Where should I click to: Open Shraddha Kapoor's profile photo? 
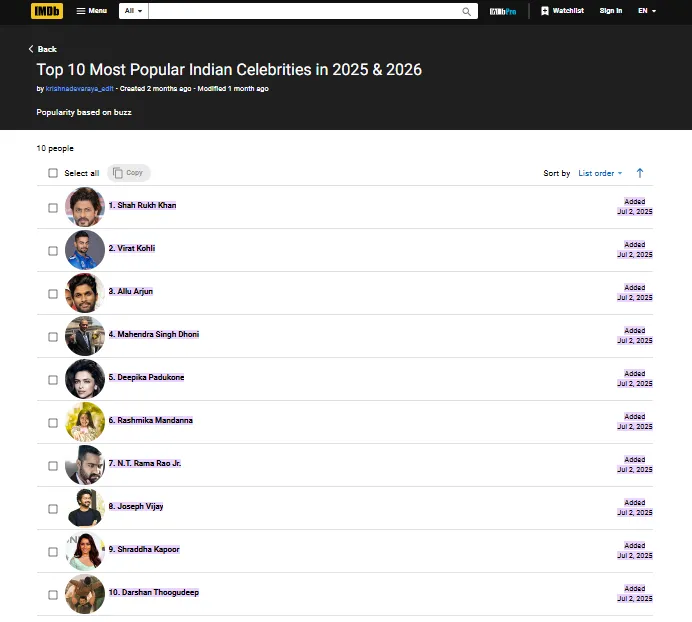click(x=85, y=551)
